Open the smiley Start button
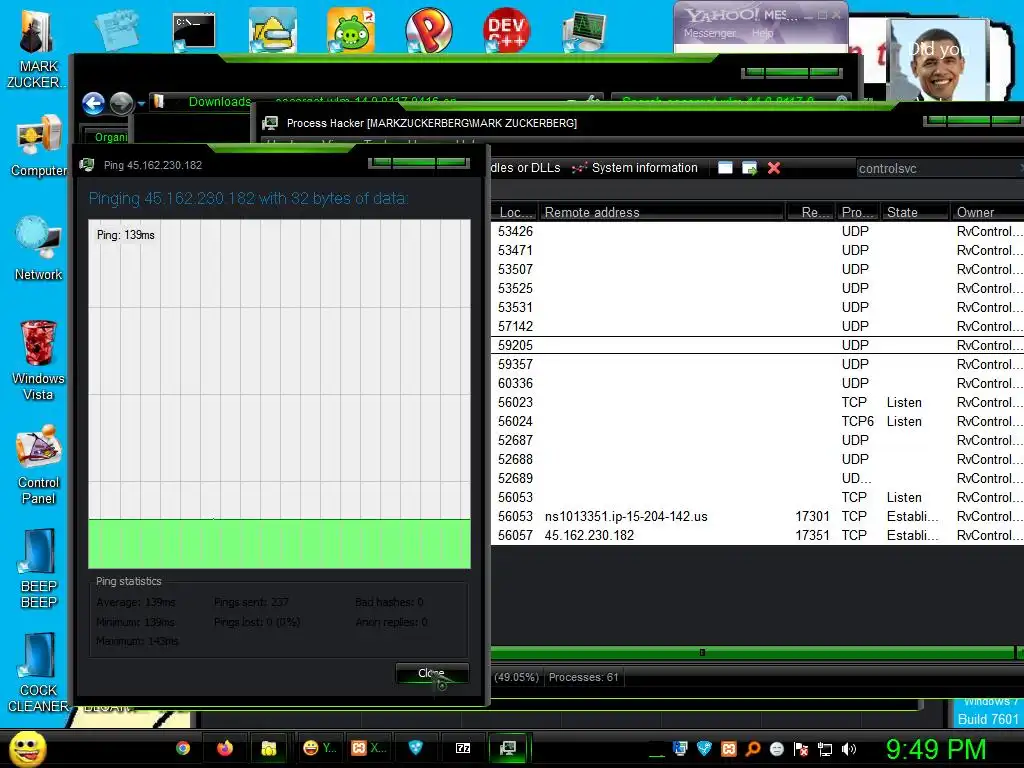This screenshot has height=768, width=1024. (27, 748)
